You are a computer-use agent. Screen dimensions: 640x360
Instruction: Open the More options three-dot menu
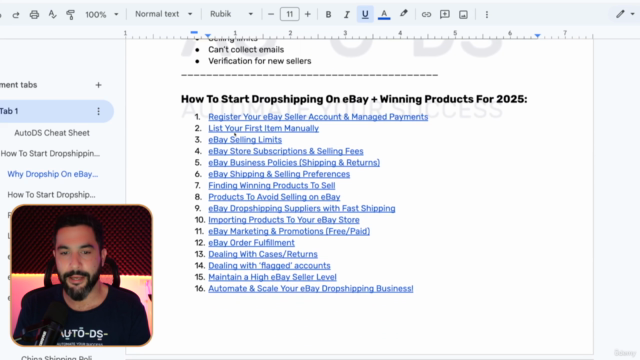pyautogui.click(x=487, y=15)
